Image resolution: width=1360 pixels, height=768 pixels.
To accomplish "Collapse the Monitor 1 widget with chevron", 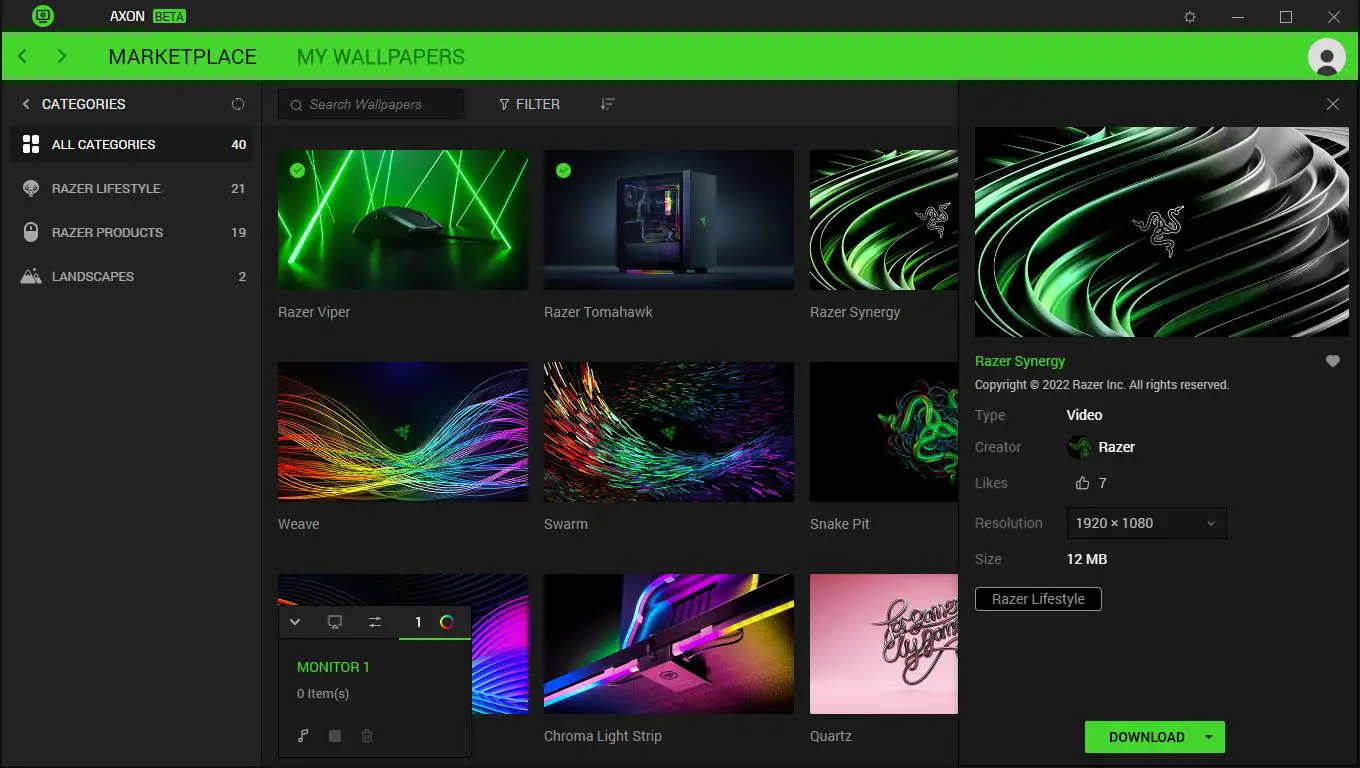I will point(295,621).
